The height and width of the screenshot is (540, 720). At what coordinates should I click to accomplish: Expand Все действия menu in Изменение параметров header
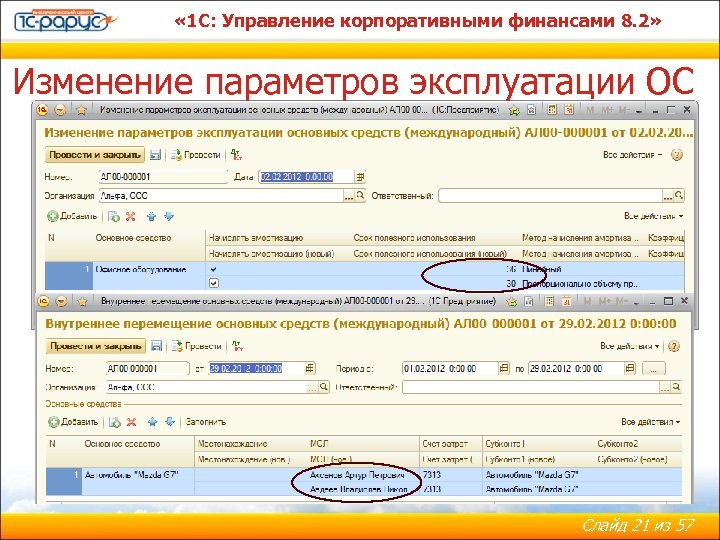click(x=632, y=155)
